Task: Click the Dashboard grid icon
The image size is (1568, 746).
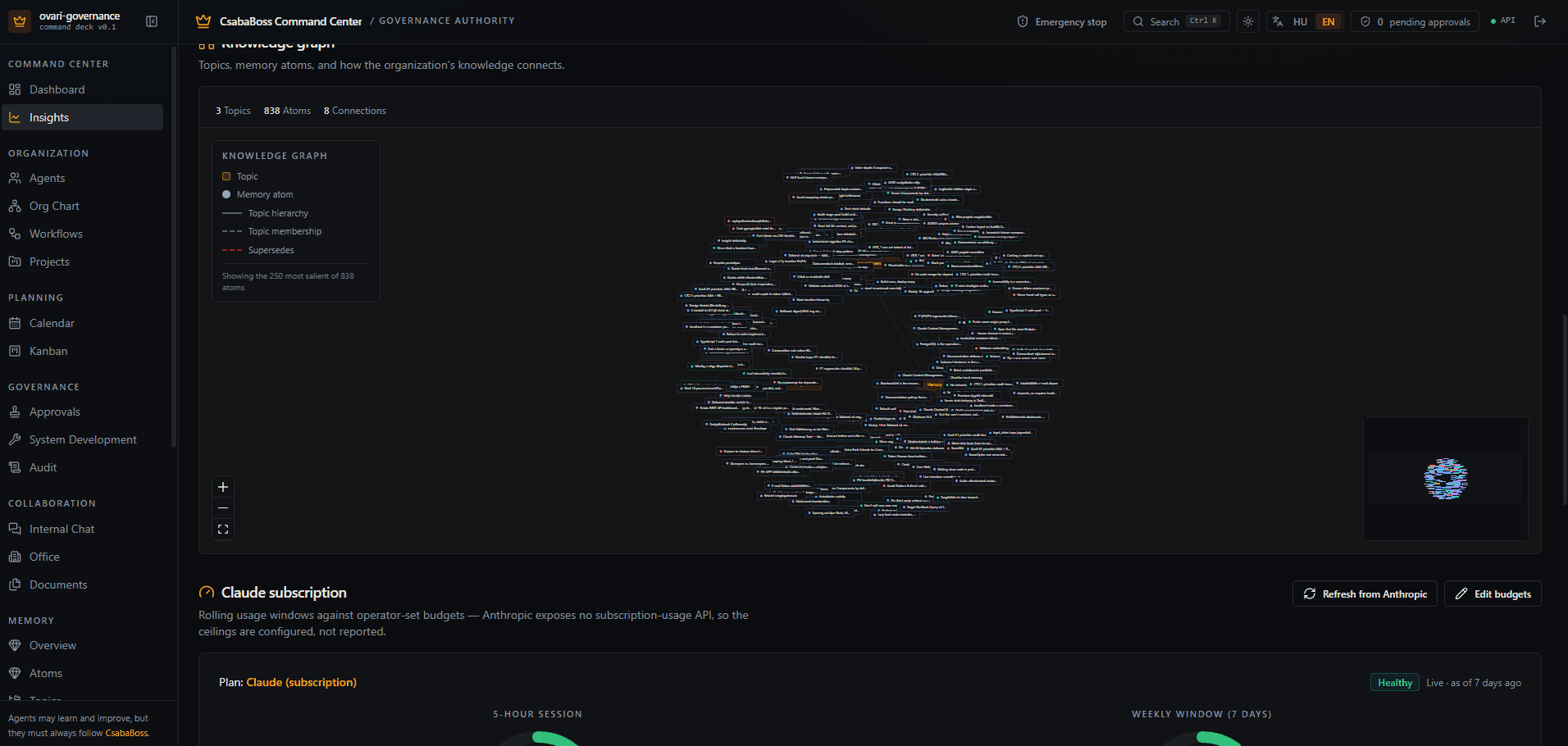Action: tap(15, 89)
